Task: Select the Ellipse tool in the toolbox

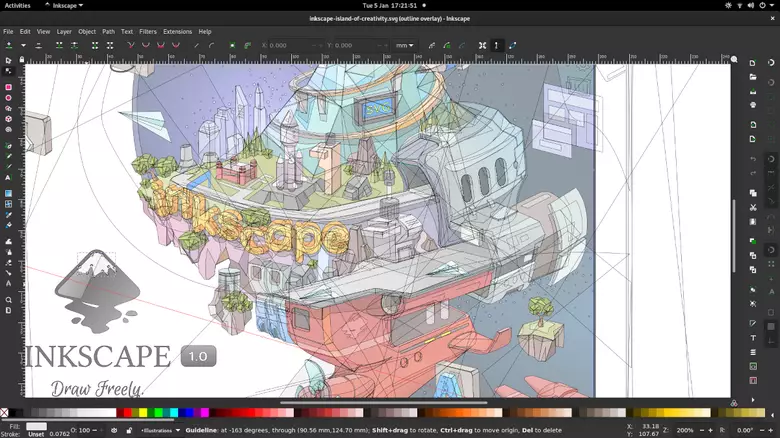Action: (x=8, y=98)
